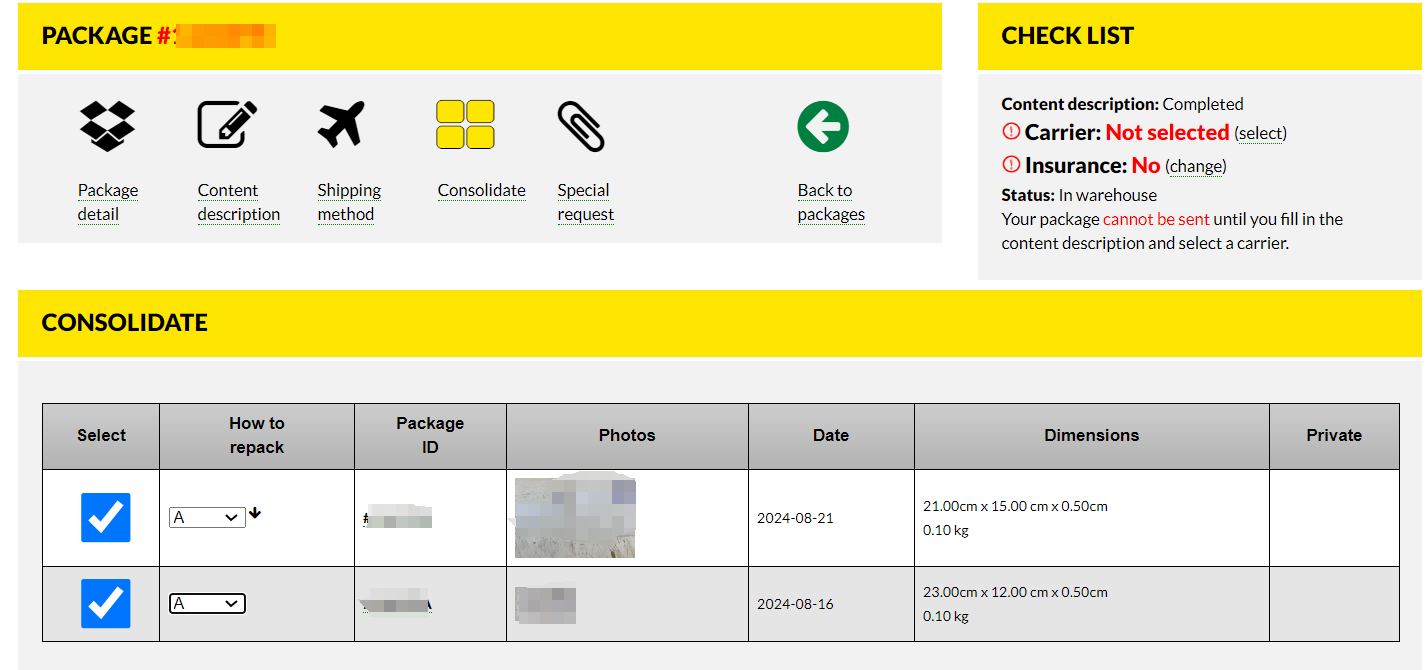Click the Content description pencil icon
The height and width of the screenshot is (670, 1426).
point(227,126)
